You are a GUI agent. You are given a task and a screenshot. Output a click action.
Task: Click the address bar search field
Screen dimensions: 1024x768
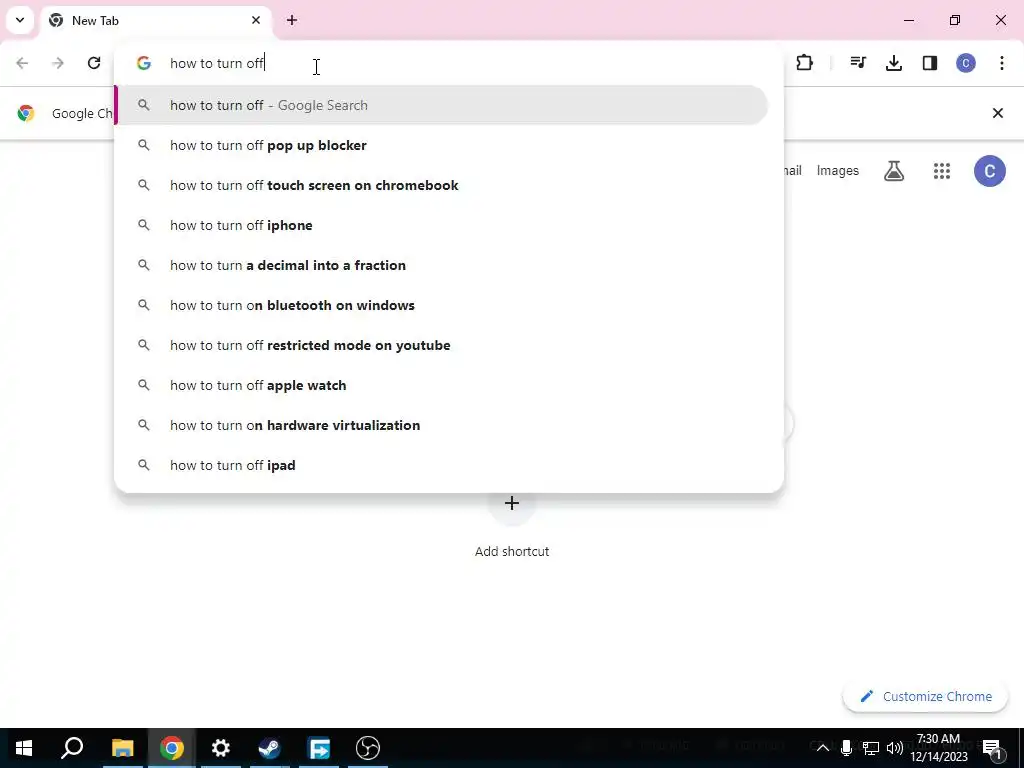pyautogui.click(x=448, y=63)
